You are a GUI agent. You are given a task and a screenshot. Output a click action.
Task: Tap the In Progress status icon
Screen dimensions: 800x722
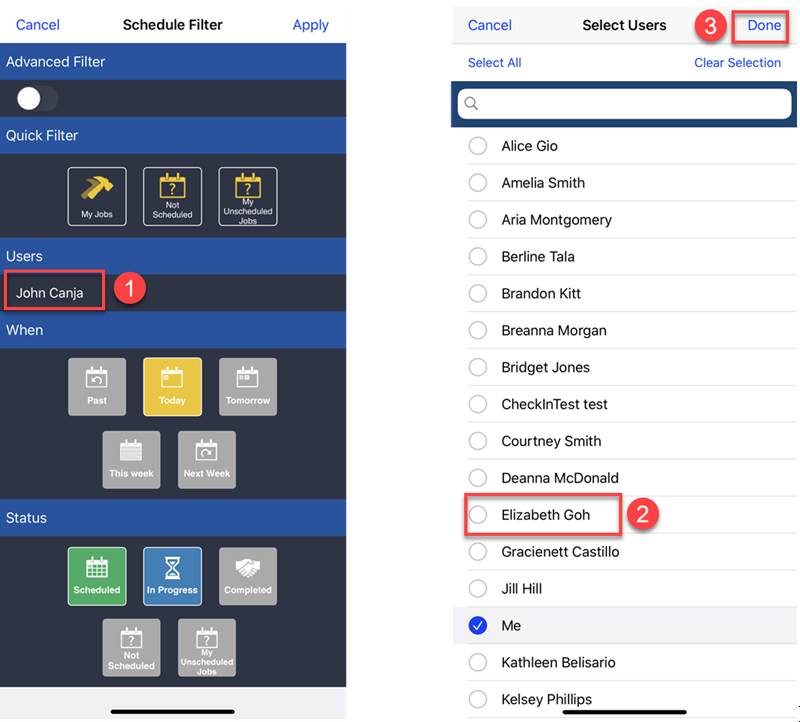[172, 576]
